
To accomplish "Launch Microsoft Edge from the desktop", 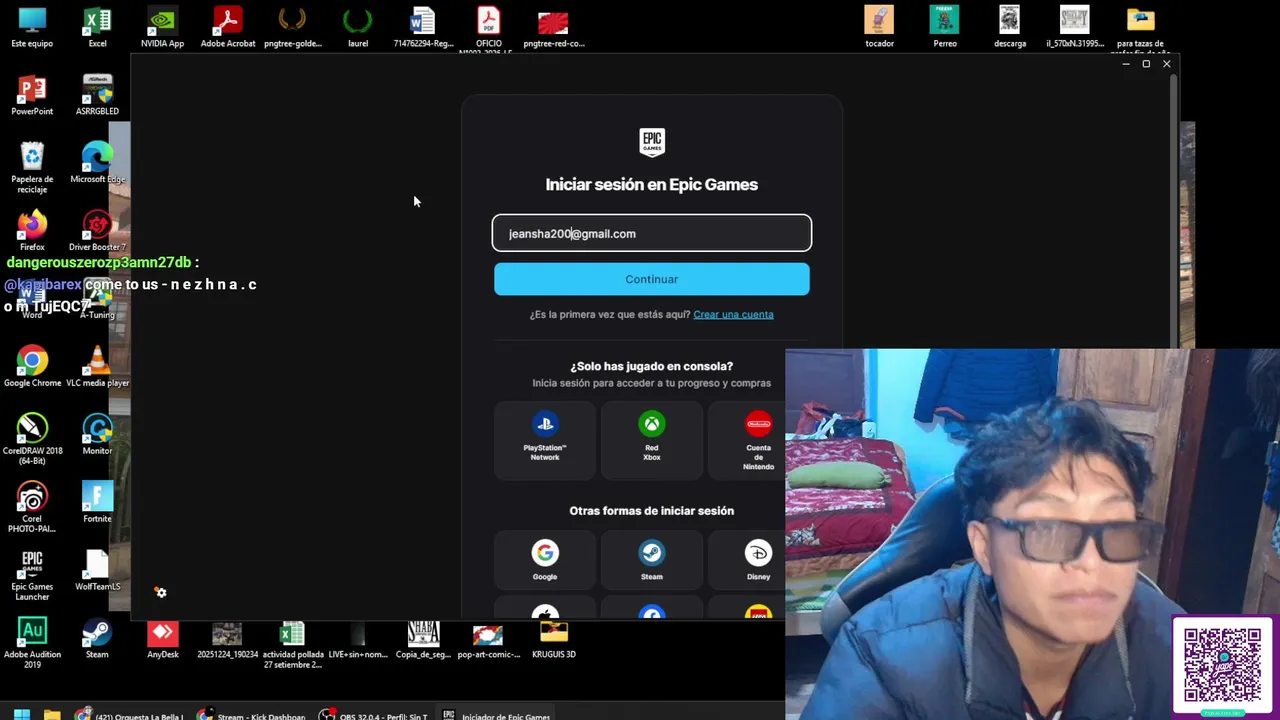I will [x=97, y=163].
